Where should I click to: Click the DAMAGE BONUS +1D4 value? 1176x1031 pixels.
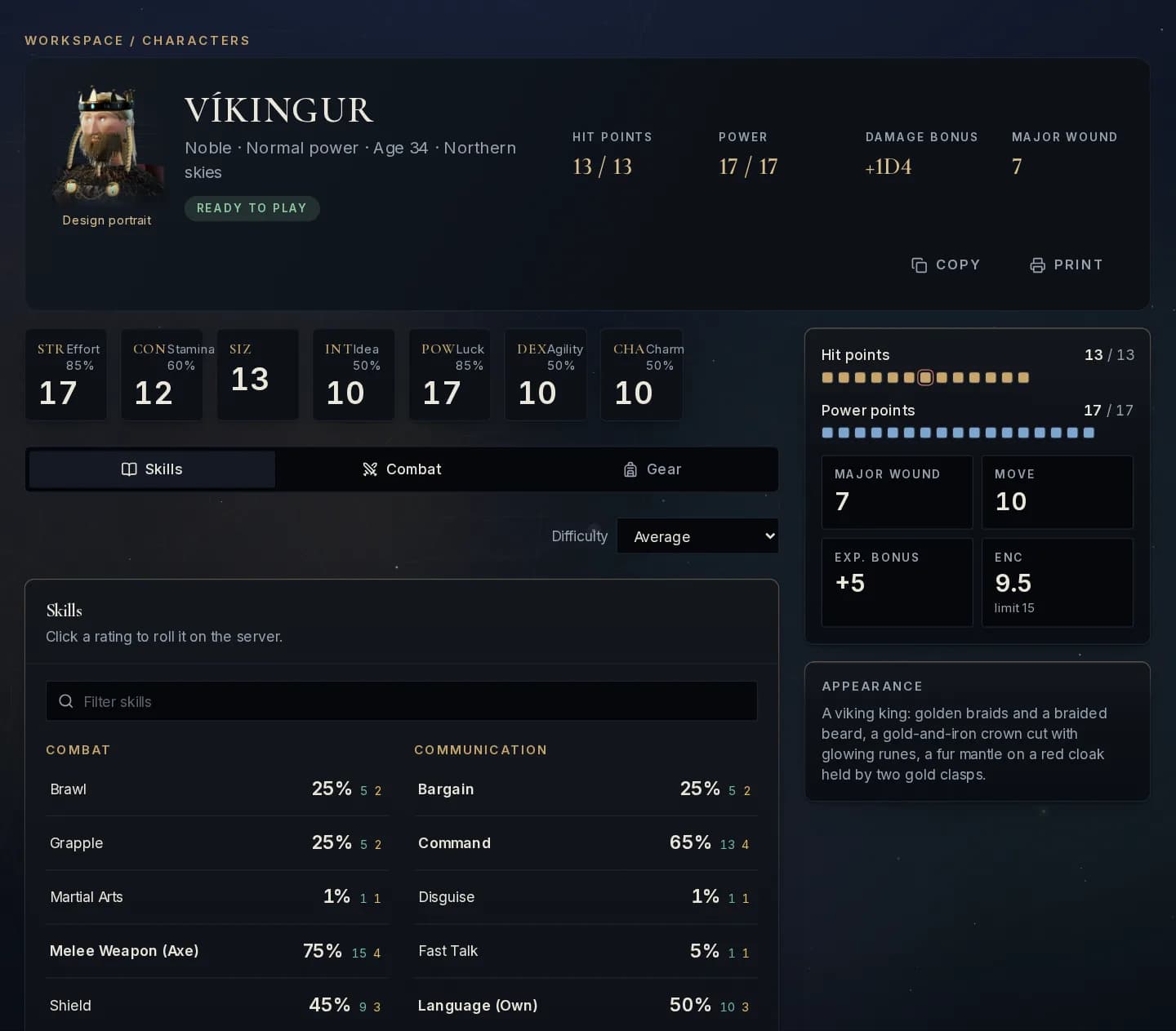pyautogui.click(x=889, y=167)
